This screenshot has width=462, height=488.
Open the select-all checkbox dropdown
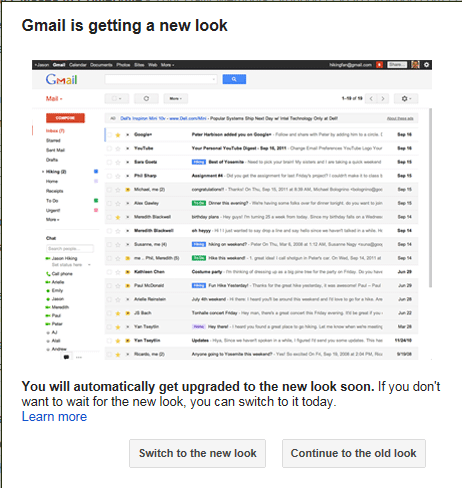click(x=117, y=99)
